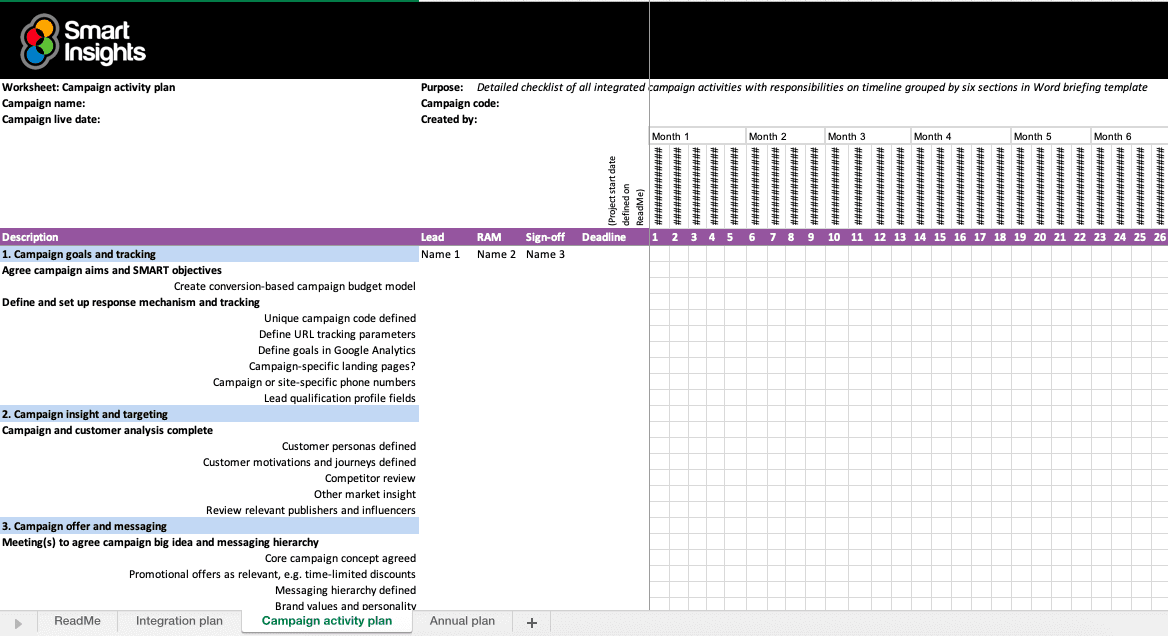Click the Name 1 cell under Lead
Screen dimensions: 1168x636
(x=440, y=254)
